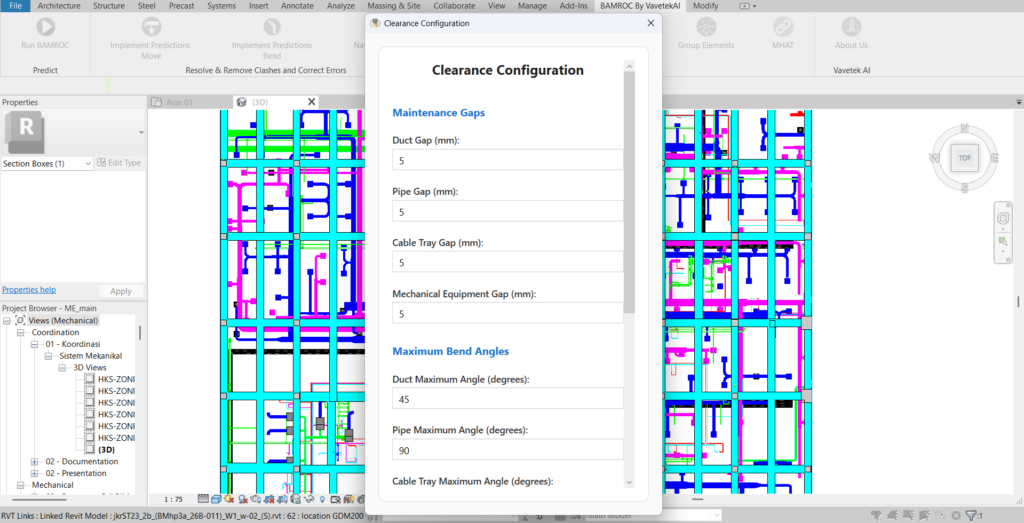Image resolution: width=1024 pixels, height=523 pixels.
Task: Click the Duct Gap (mm) input field
Action: (x=507, y=160)
